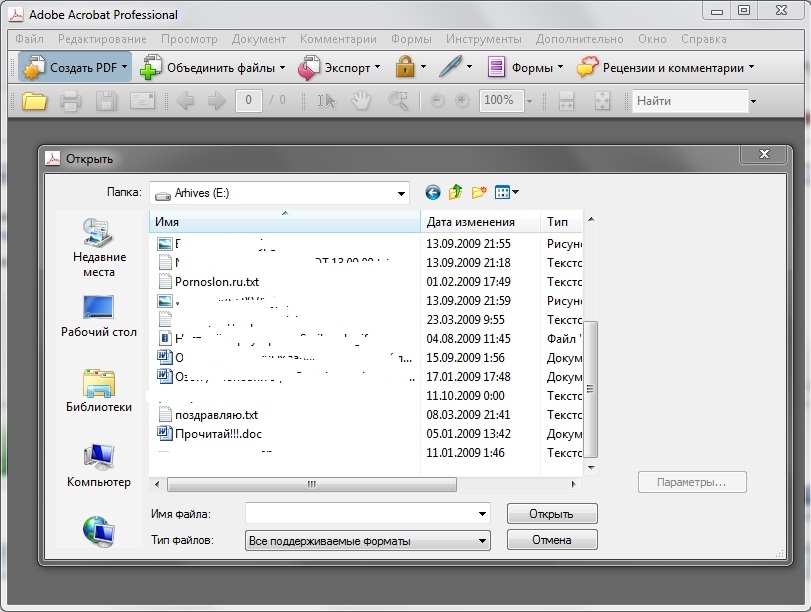This screenshot has width=811, height=612.
Task: Click the Открыть button
Action: [x=552, y=514]
